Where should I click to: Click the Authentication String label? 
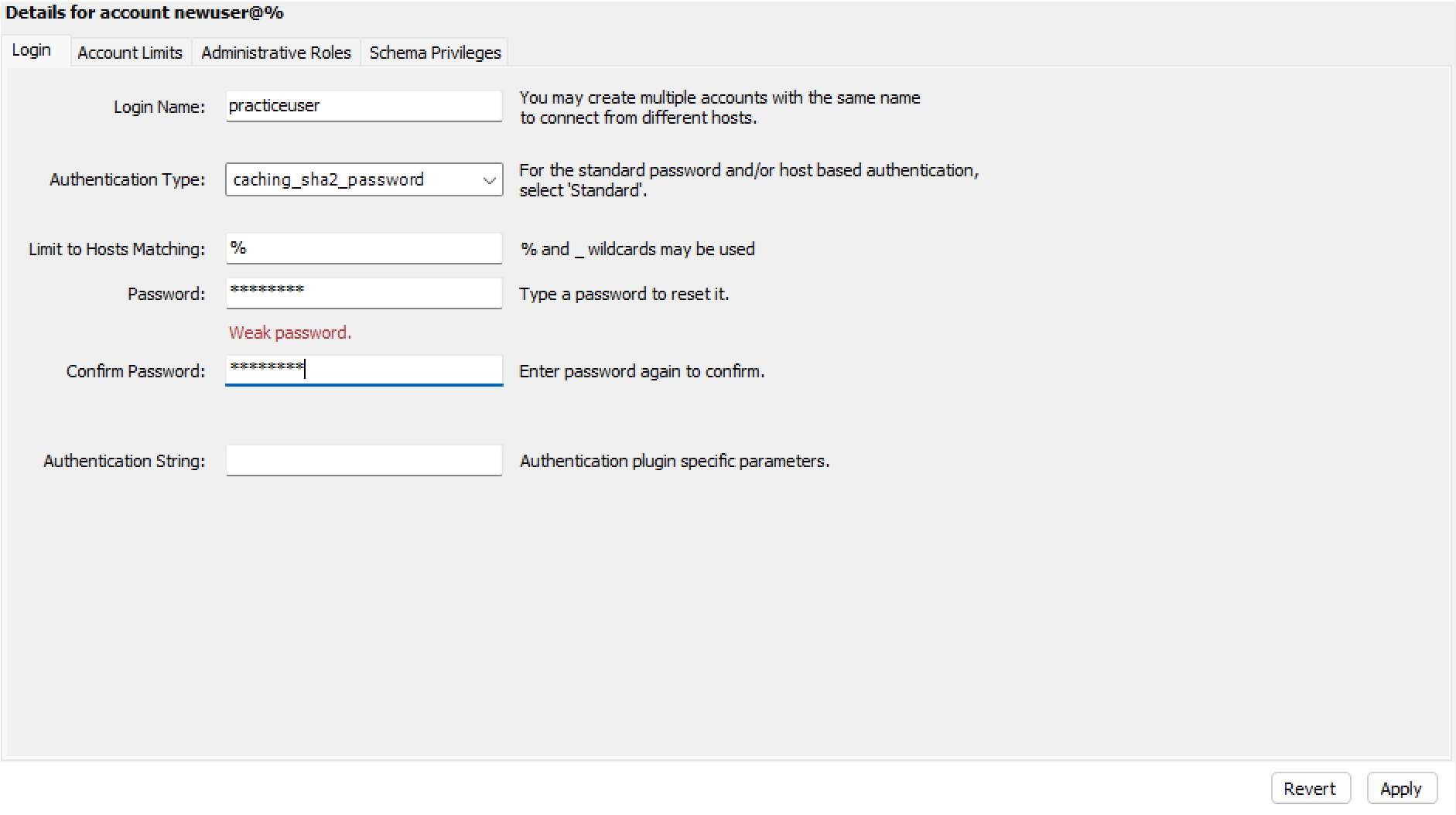pyautogui.click(x=125, y=461)
